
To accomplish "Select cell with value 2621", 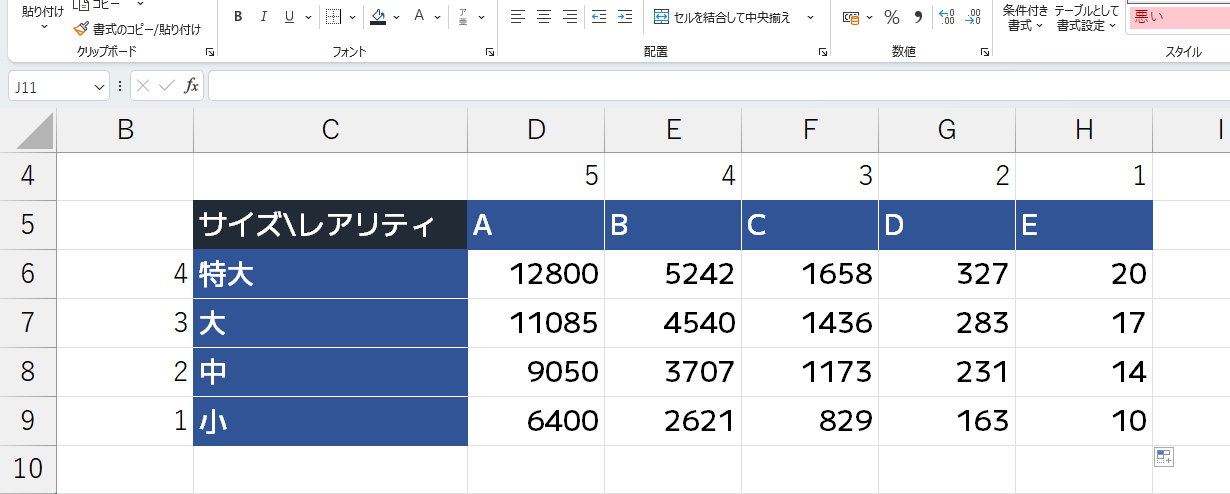I will point(673,421).
